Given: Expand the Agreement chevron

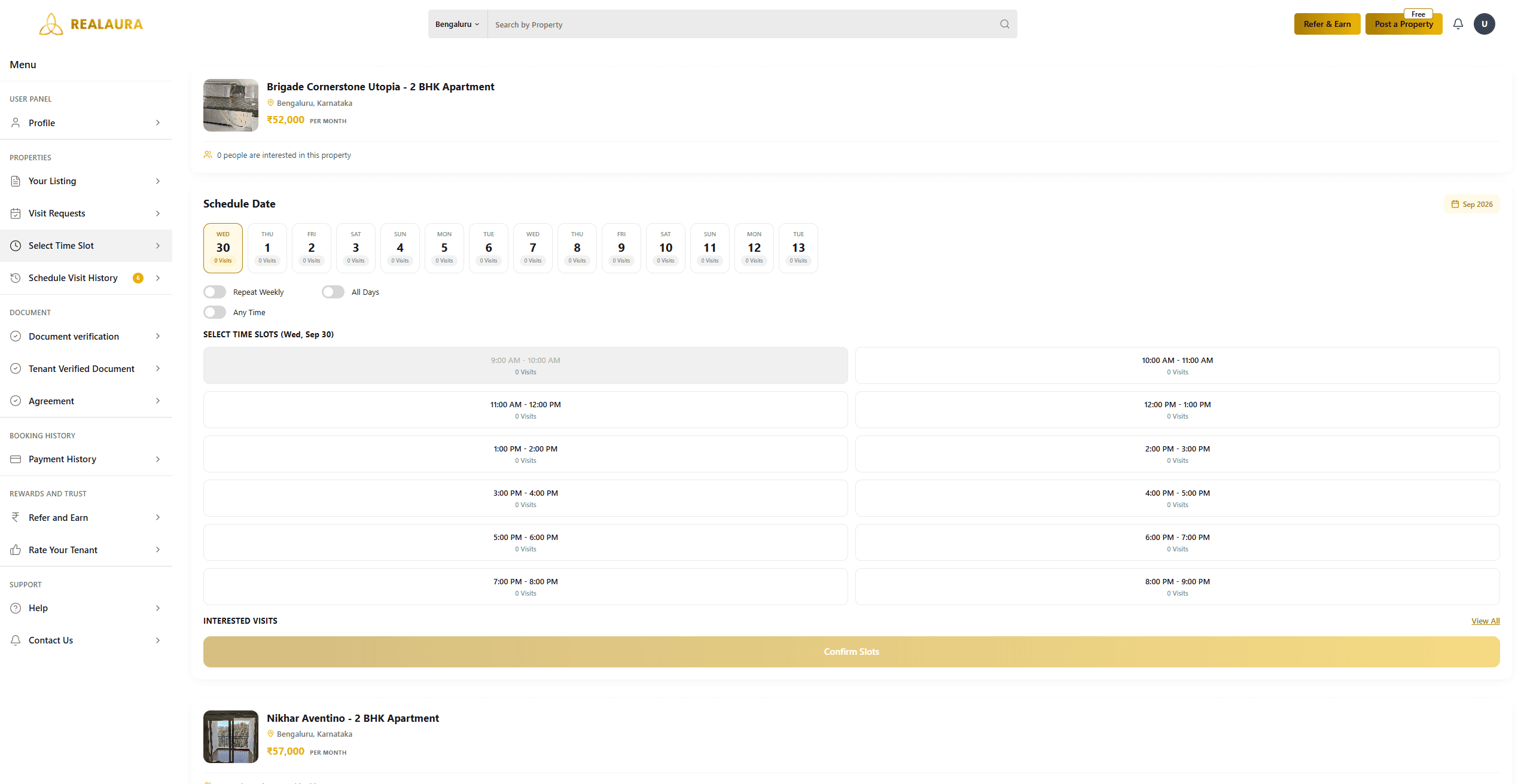Looking at the screenshot, I should tap(158, 401).
